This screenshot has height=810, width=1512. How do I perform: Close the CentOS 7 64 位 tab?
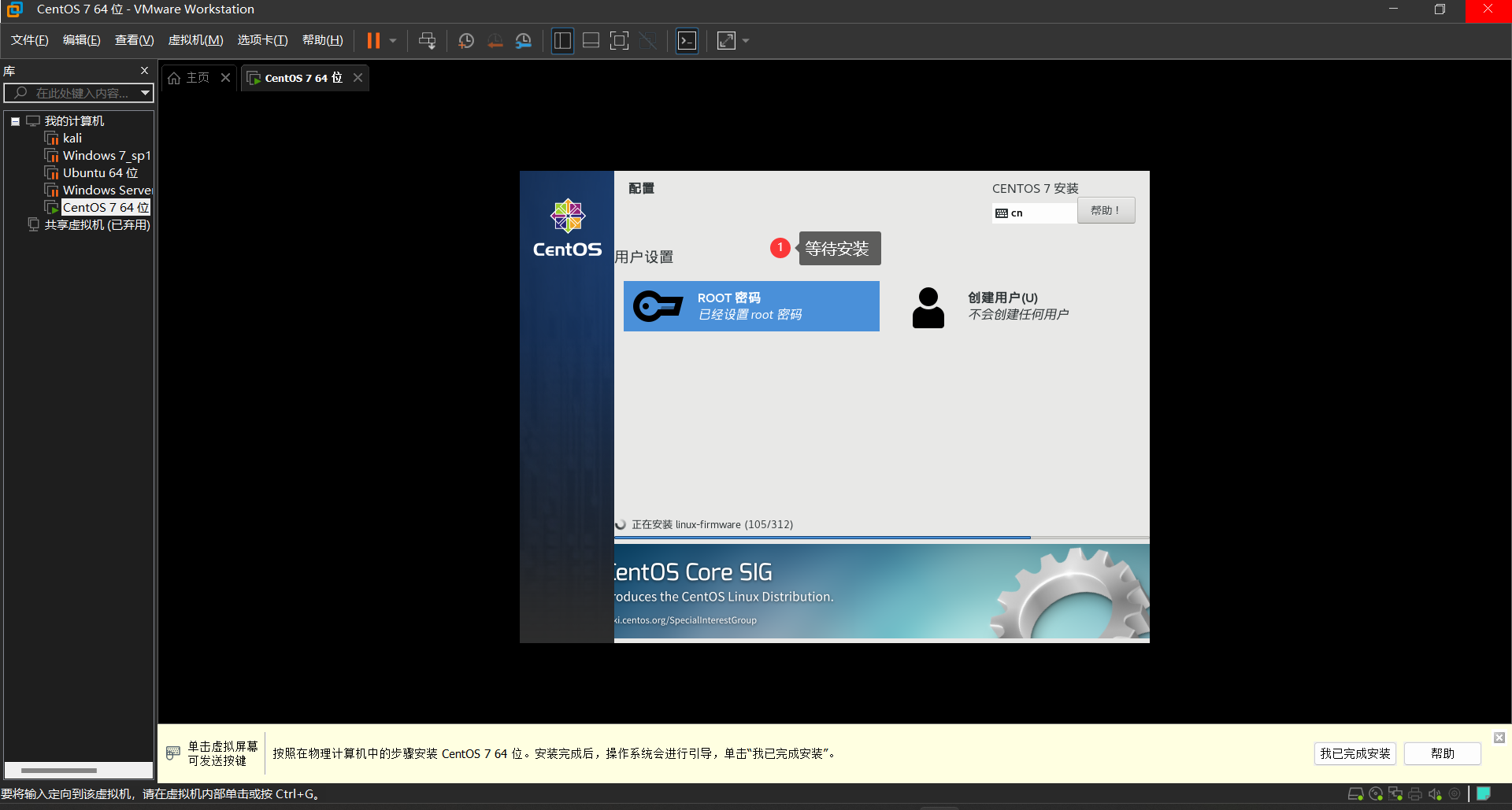click(358, 77)
